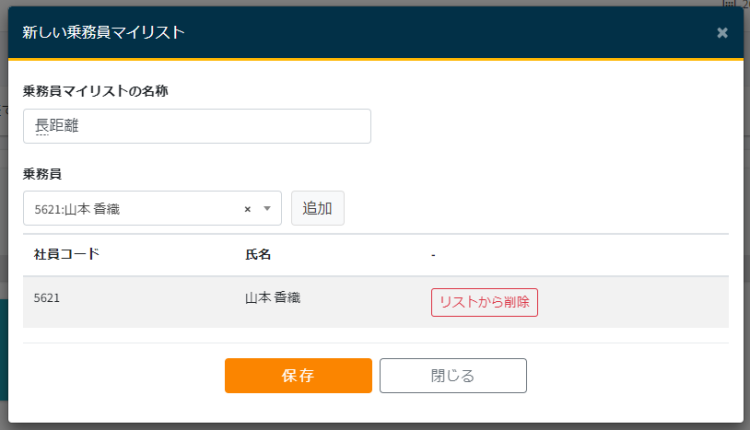Click the dark blue dialog header bar
Image resolution: width=750 pixels, height=430 pixels.
click(450, 33)
